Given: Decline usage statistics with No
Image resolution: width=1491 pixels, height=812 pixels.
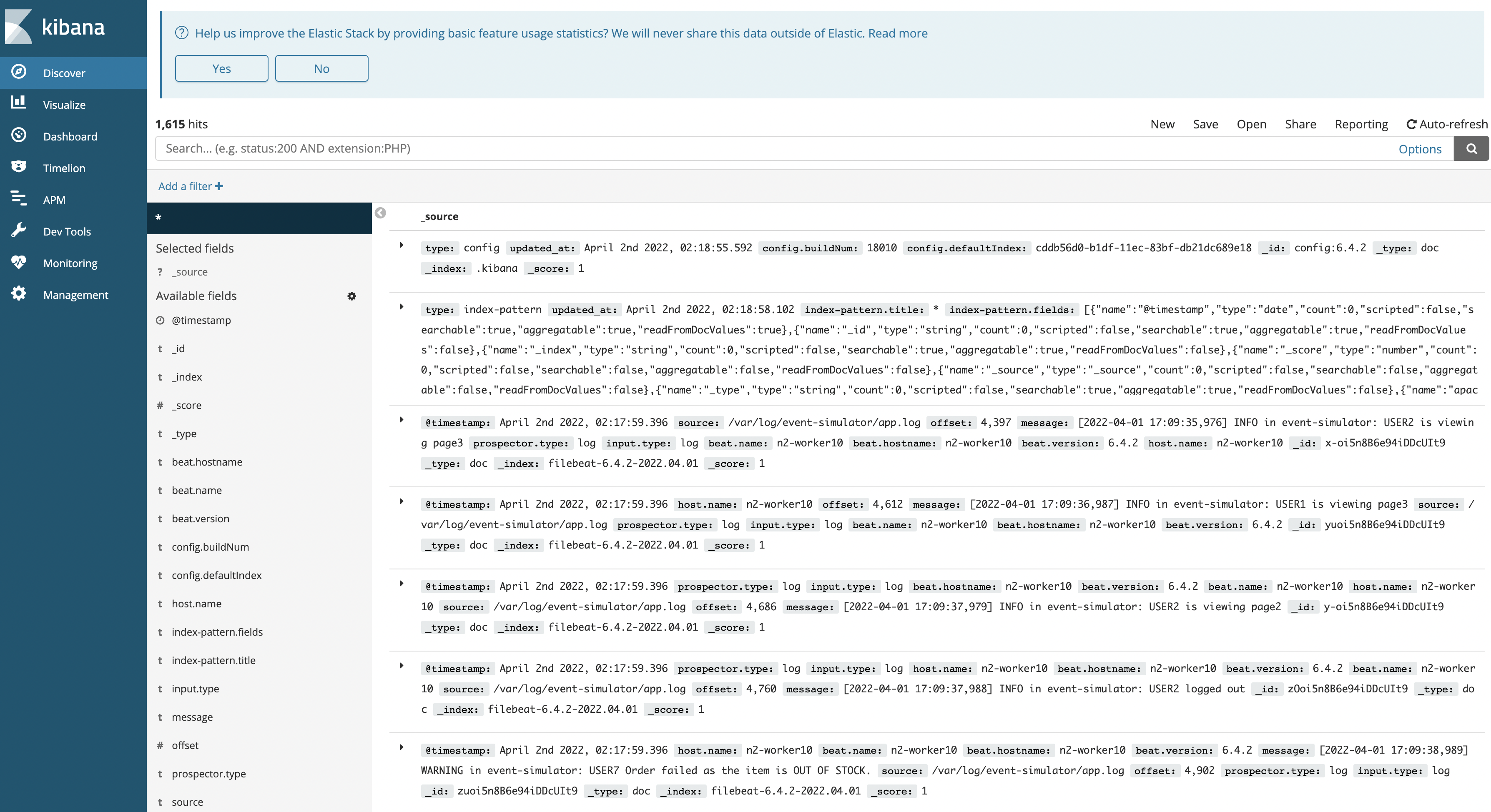Looking at the screenshot, I should coord(321,68).
